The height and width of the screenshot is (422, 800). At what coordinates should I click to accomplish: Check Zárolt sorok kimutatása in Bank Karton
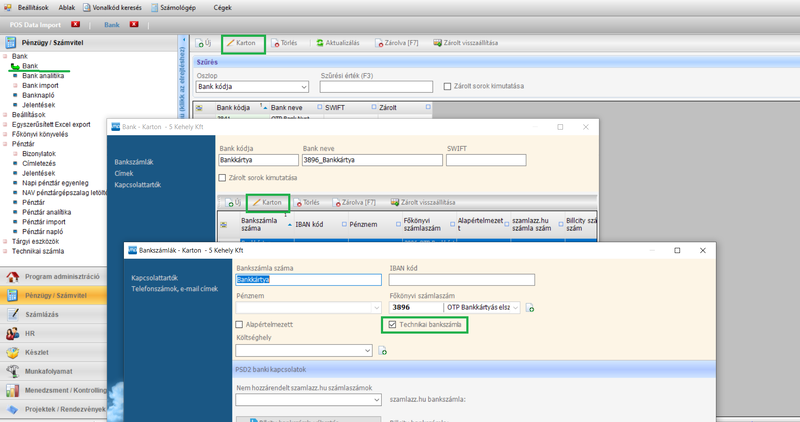(223, 178)
